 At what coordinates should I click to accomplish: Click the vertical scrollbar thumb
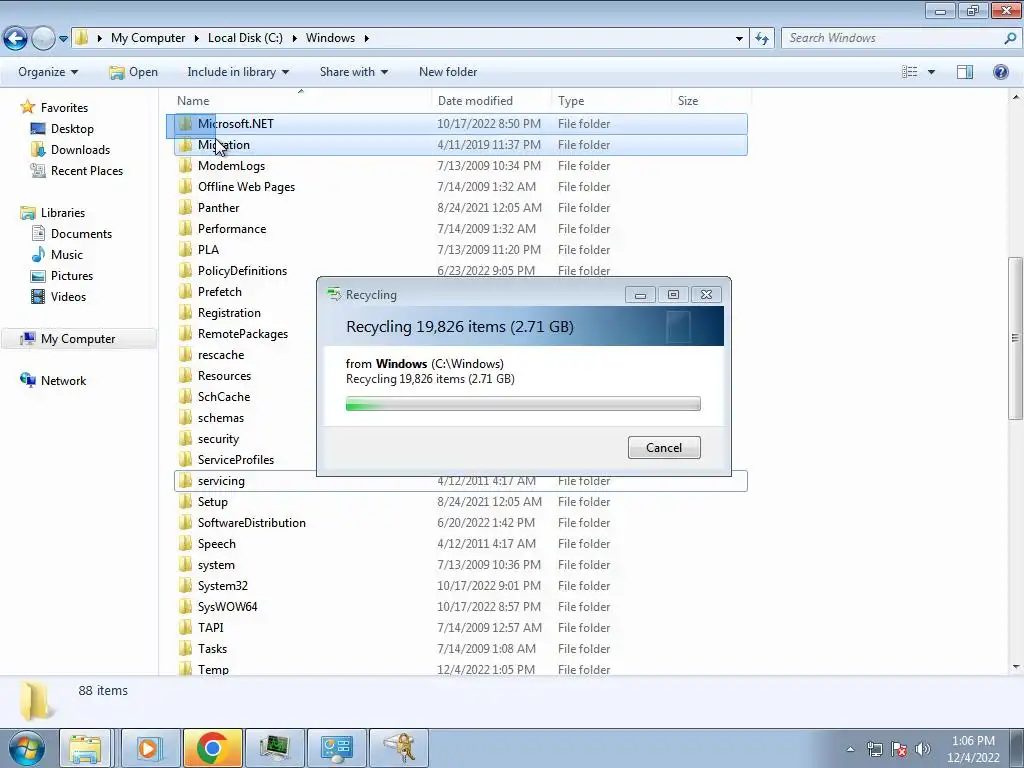point(1015,338)
